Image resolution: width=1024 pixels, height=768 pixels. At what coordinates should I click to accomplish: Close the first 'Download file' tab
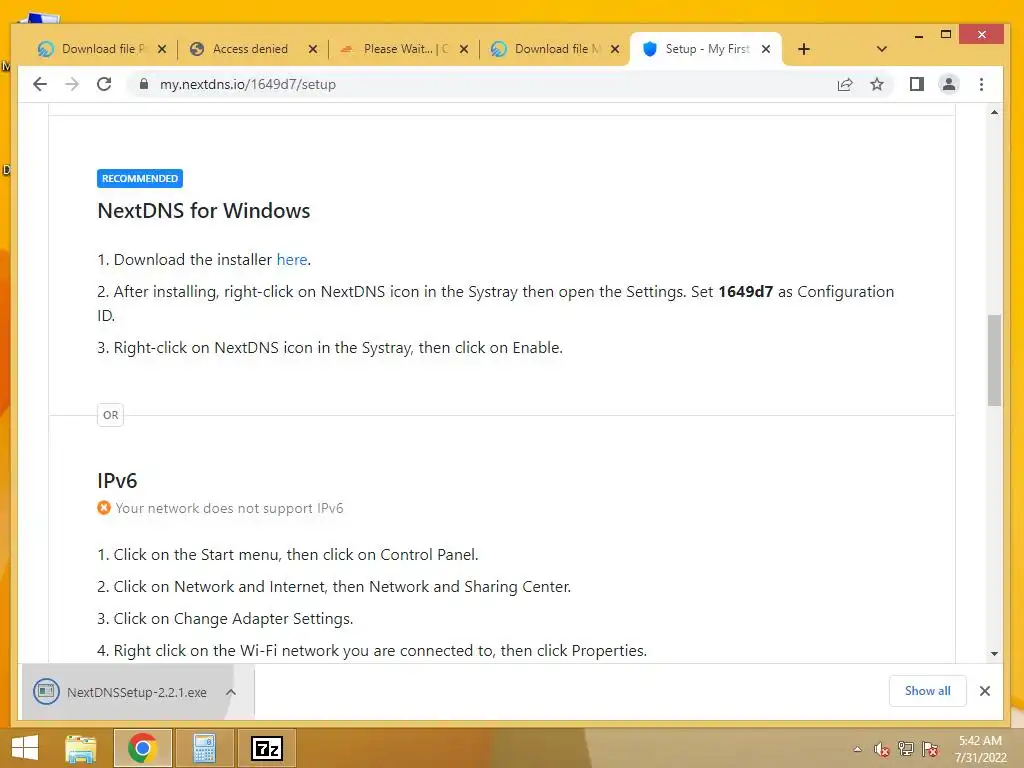pos(162,49)
